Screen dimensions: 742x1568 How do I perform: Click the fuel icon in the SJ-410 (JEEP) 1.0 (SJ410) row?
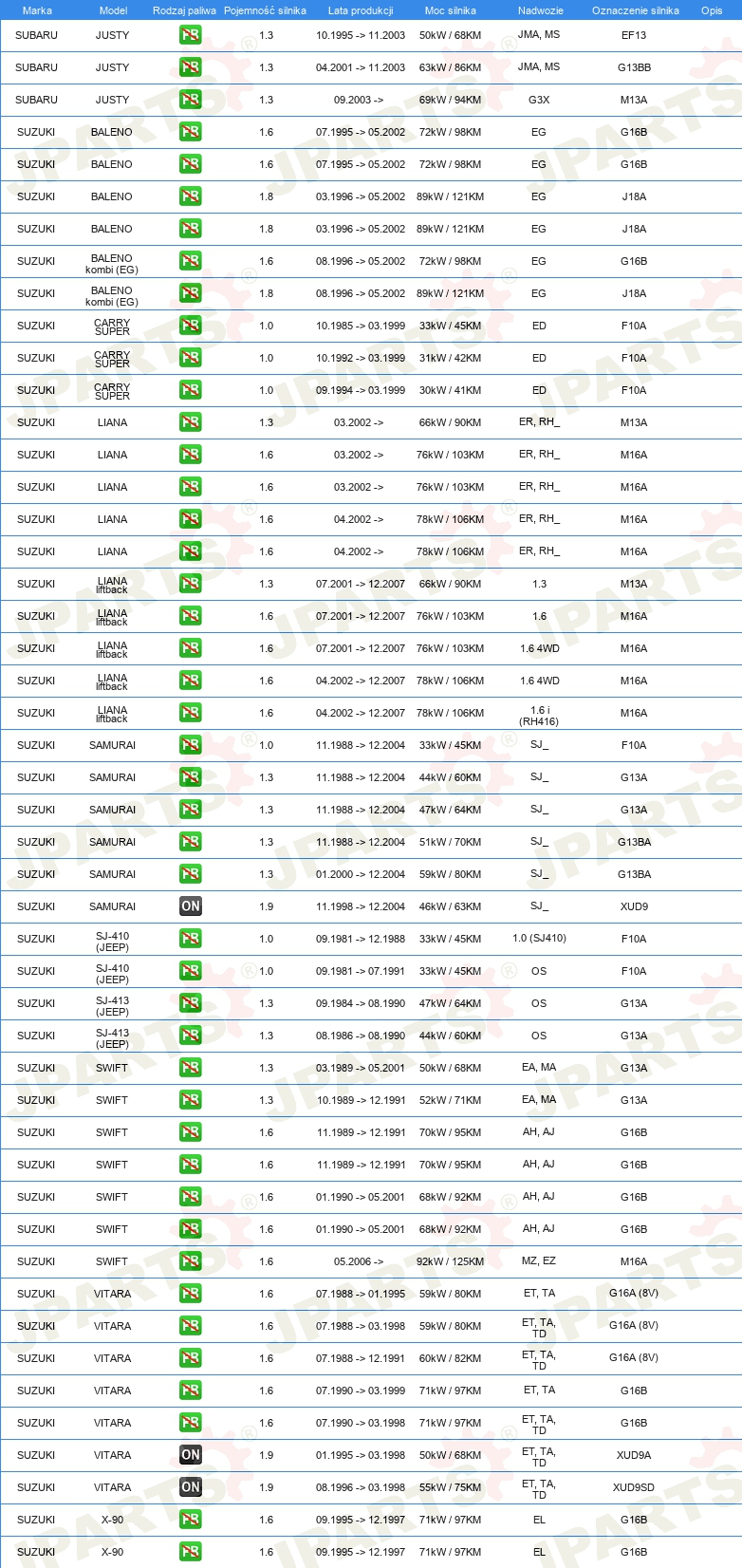pos(191,939)
